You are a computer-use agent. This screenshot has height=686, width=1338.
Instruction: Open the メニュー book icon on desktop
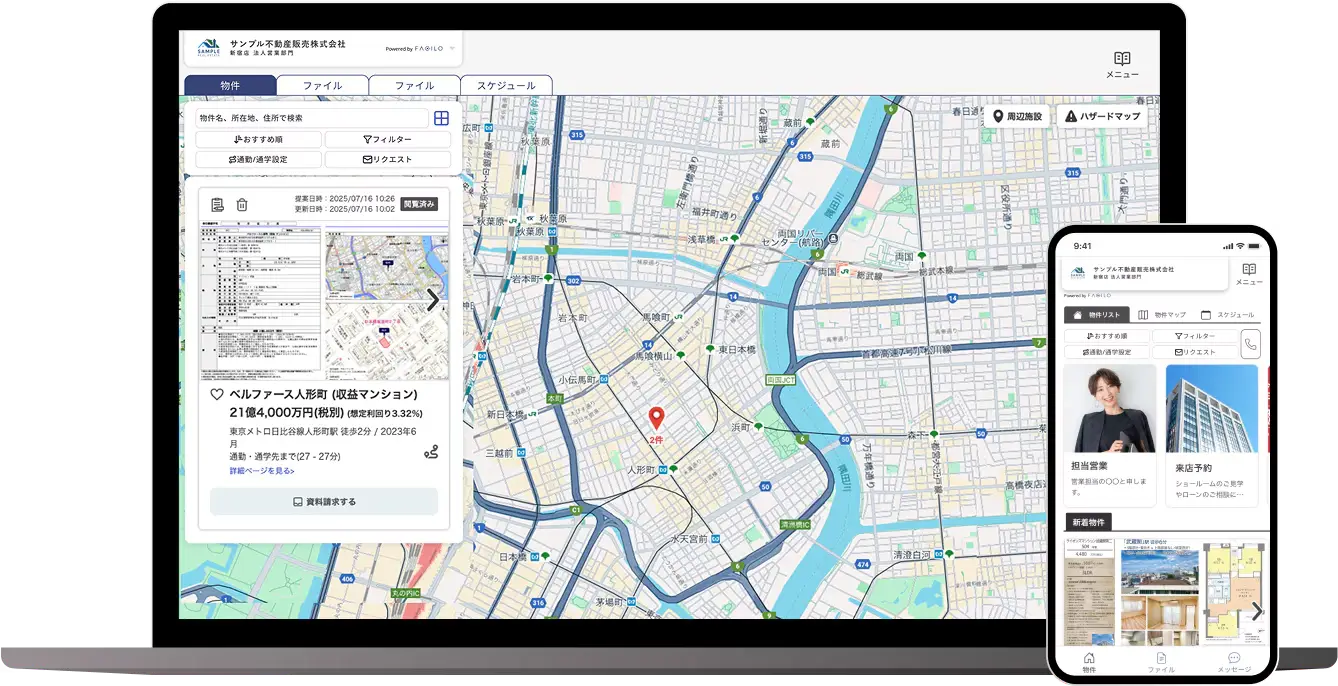pos(1122,60)
